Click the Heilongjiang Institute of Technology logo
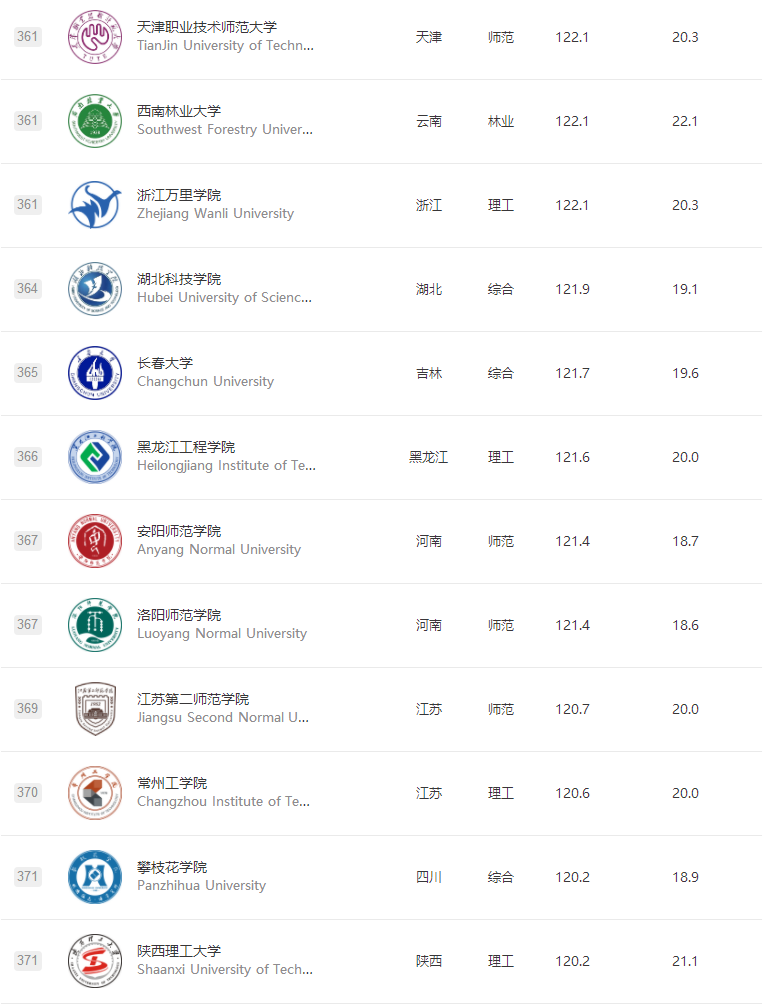Viewport: 763px width, 1008px height. (94, 457)
